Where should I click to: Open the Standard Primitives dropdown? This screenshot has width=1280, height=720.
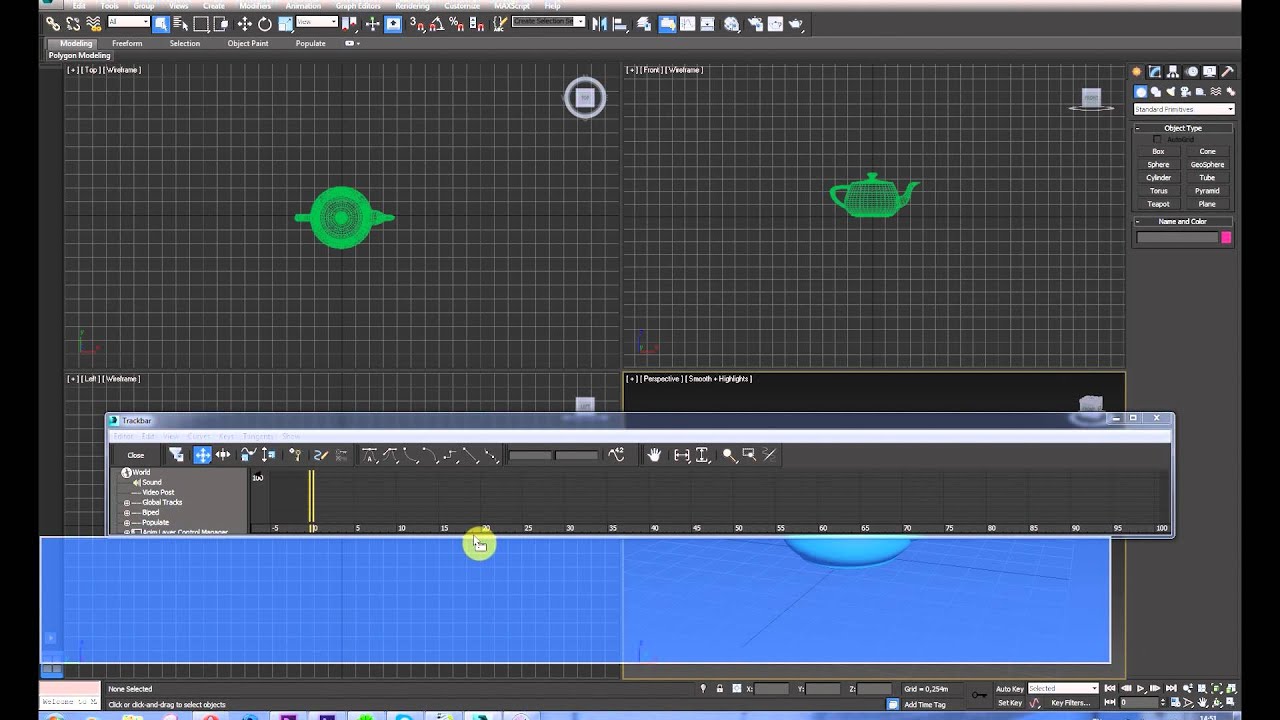click(x=1184, y=109)
